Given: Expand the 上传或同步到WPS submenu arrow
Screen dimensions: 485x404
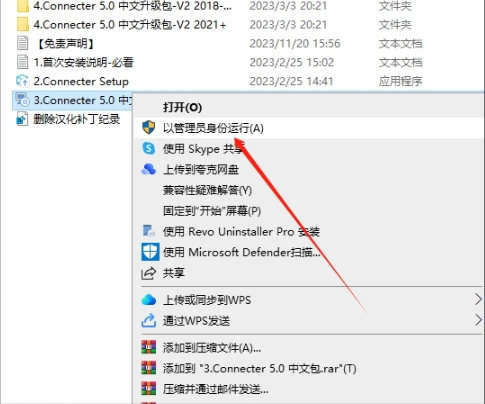Looking at the screenshot, I should tap(478, 300).
